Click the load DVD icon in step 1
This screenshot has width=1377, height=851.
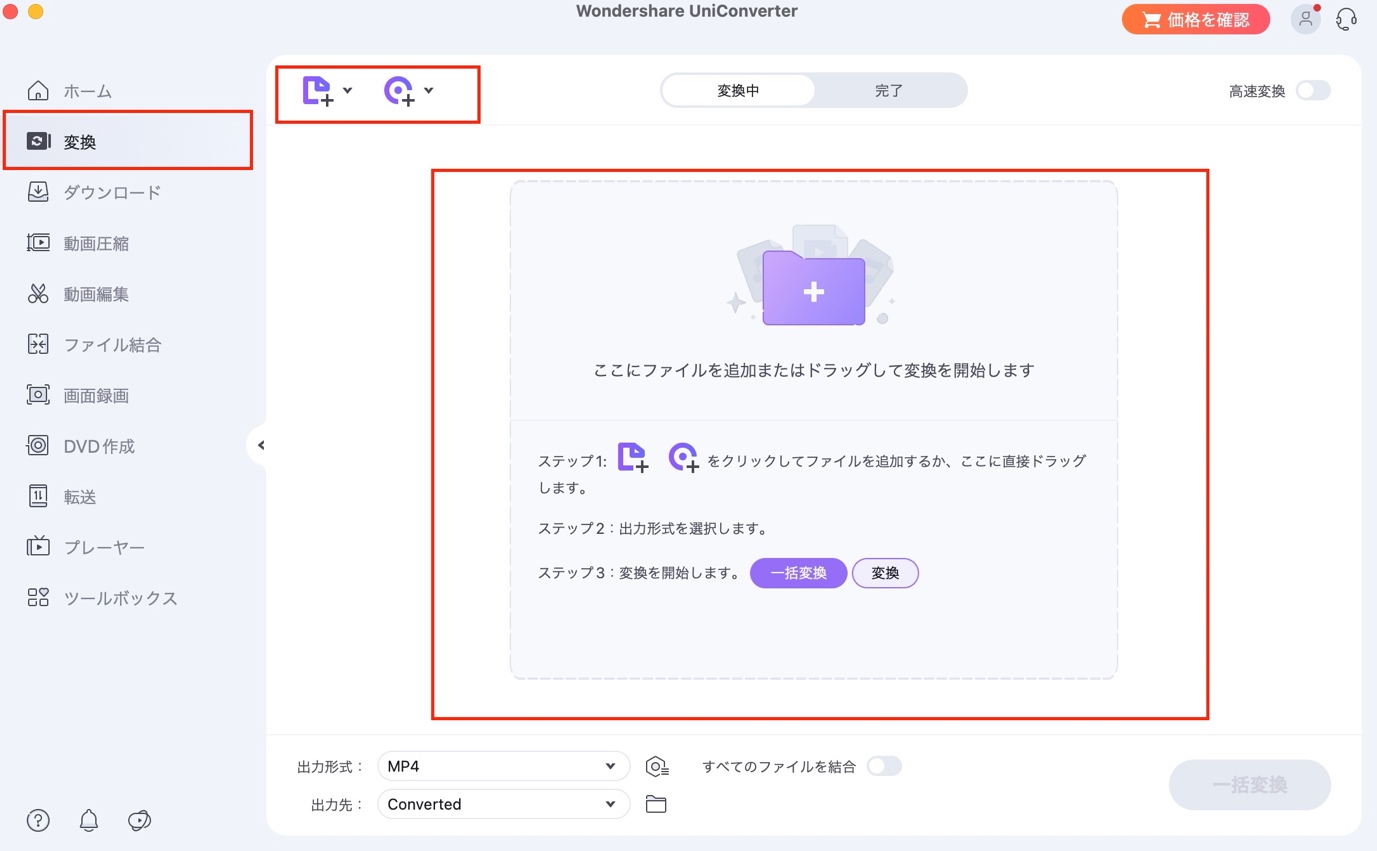683,458
